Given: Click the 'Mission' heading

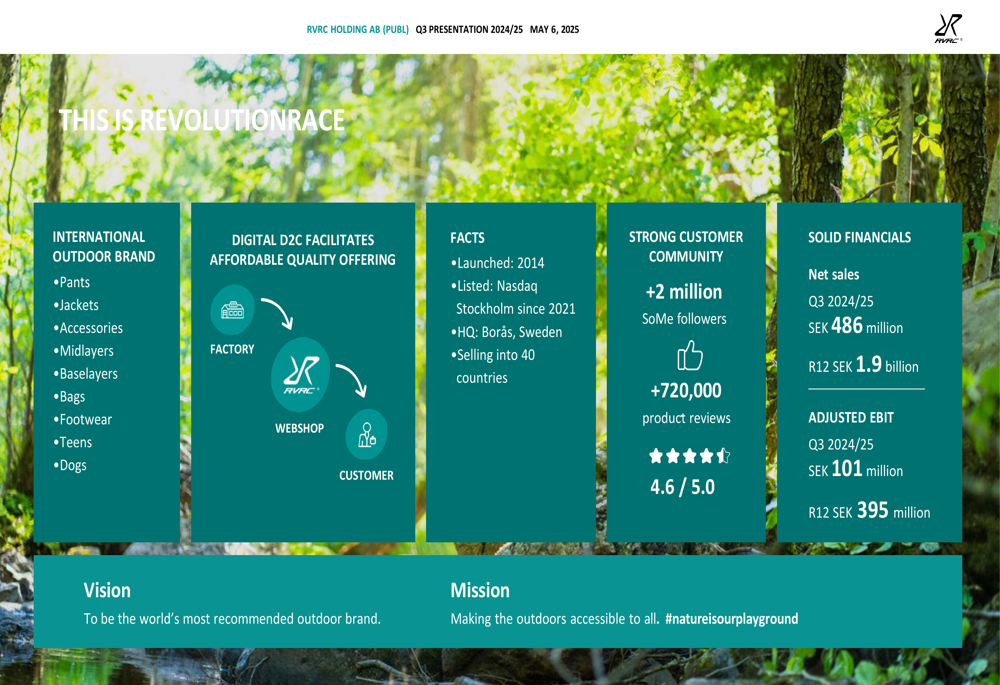Looking at the screenshot, I should tap(480, 591).
